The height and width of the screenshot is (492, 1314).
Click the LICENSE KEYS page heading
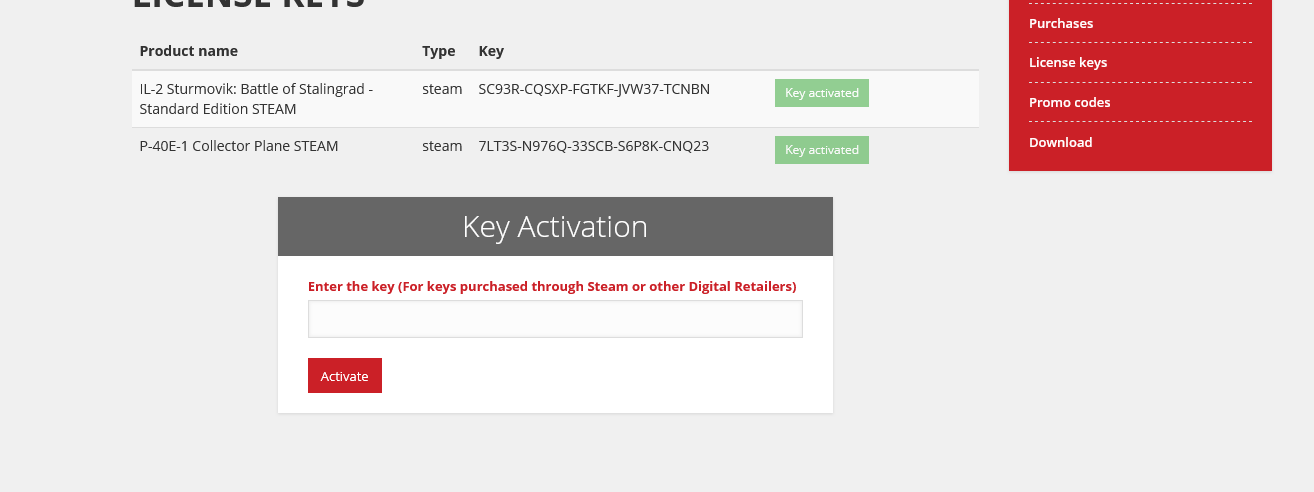pos(249,4)
